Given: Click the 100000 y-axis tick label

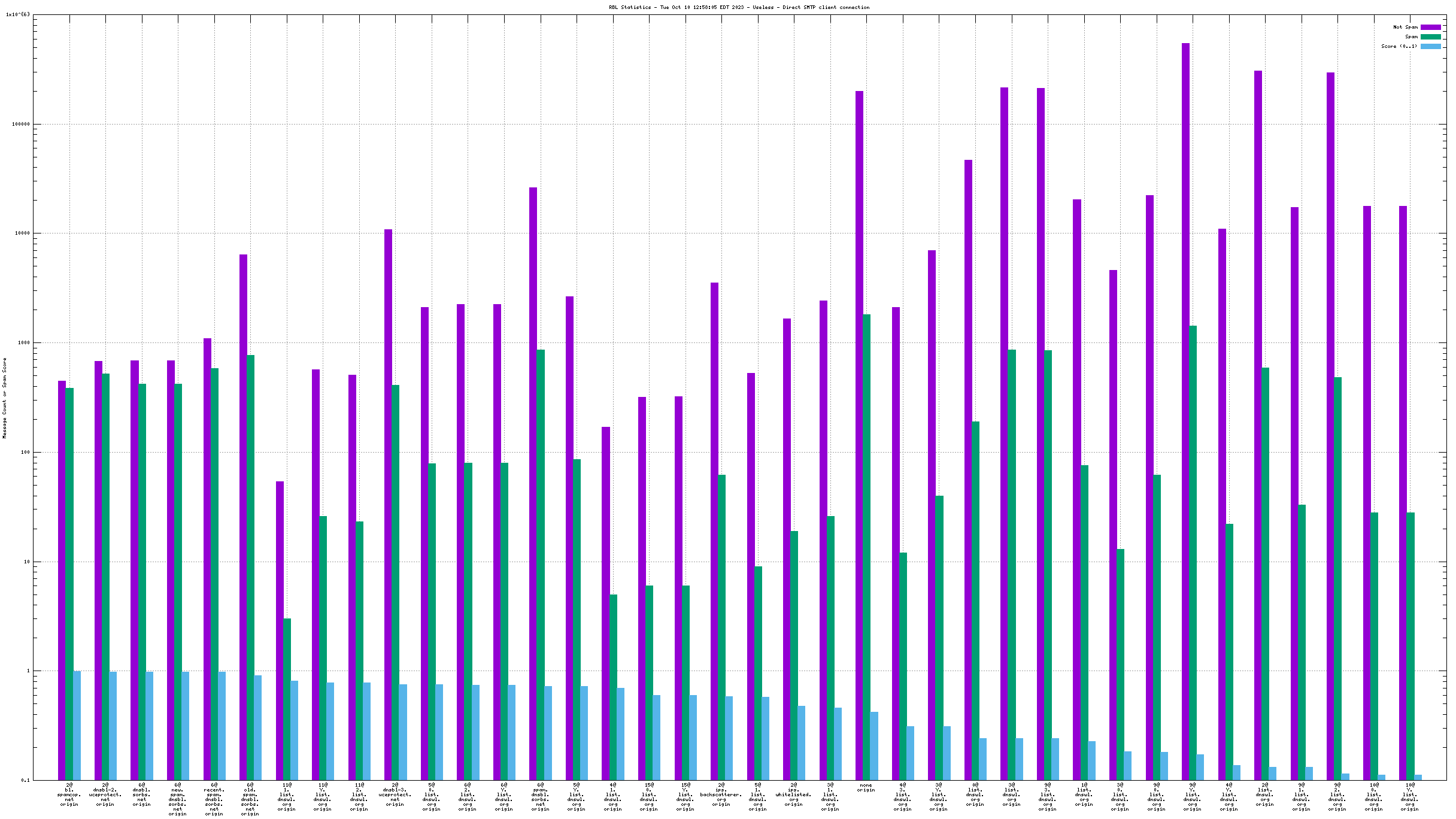Looking at the screenshot, I should tap(22, 124).
